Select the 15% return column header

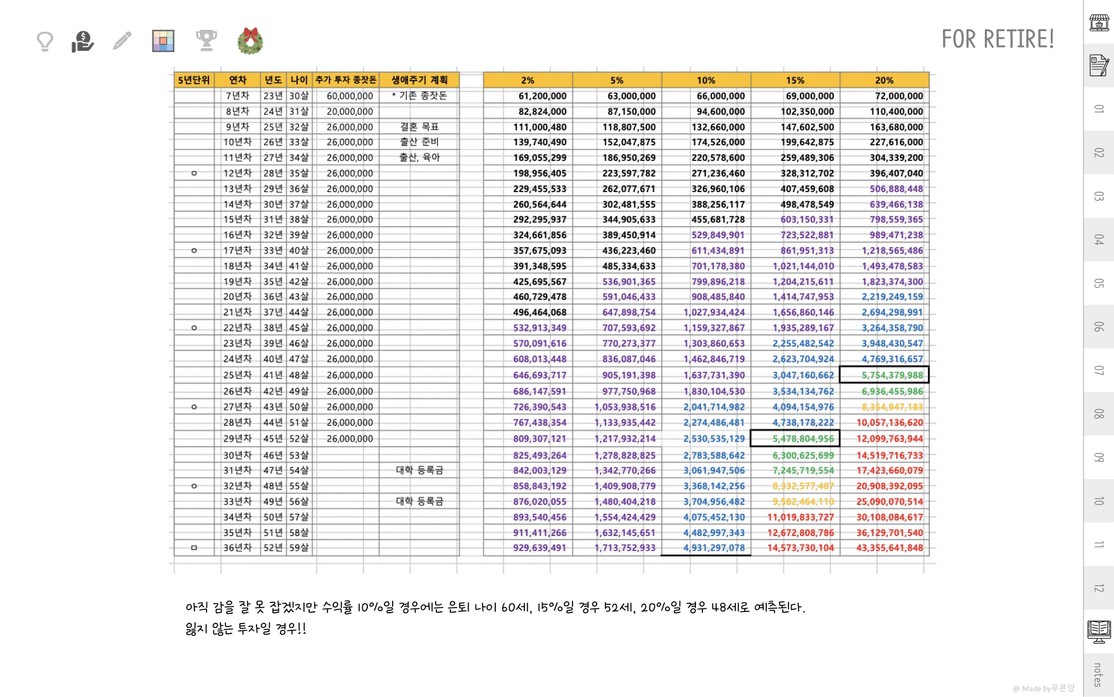[795, 80]
